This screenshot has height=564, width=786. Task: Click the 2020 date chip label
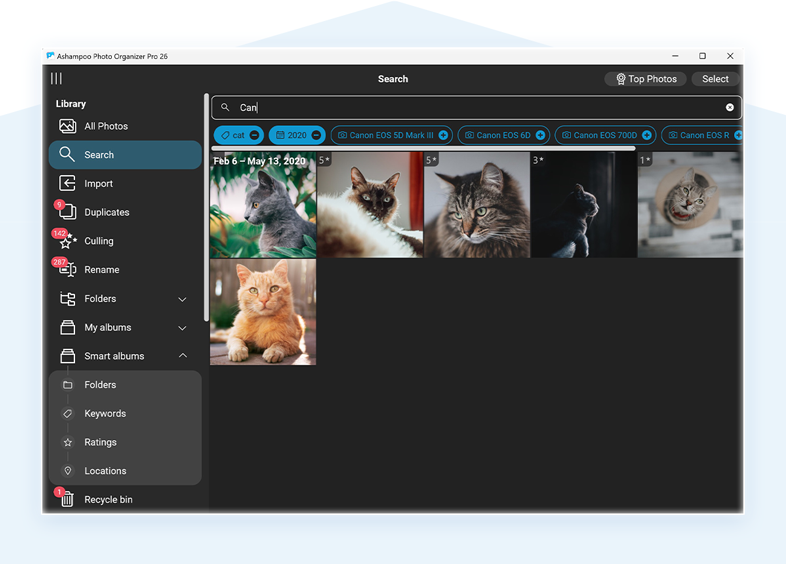[x=297, y=135]
